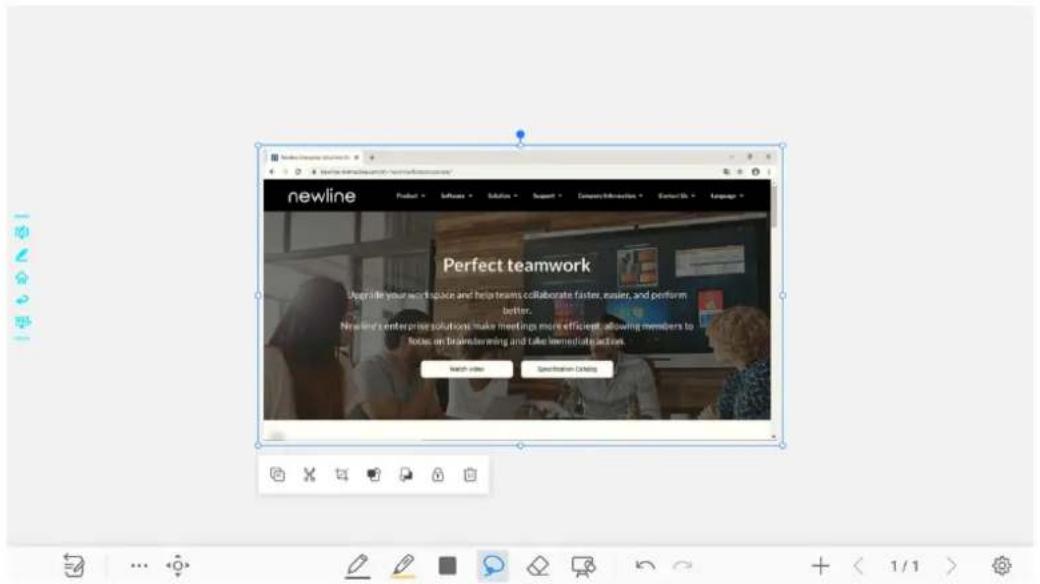Click the home icon in left floating toolbar
The image size is (1040, 584).
(22, 277)
